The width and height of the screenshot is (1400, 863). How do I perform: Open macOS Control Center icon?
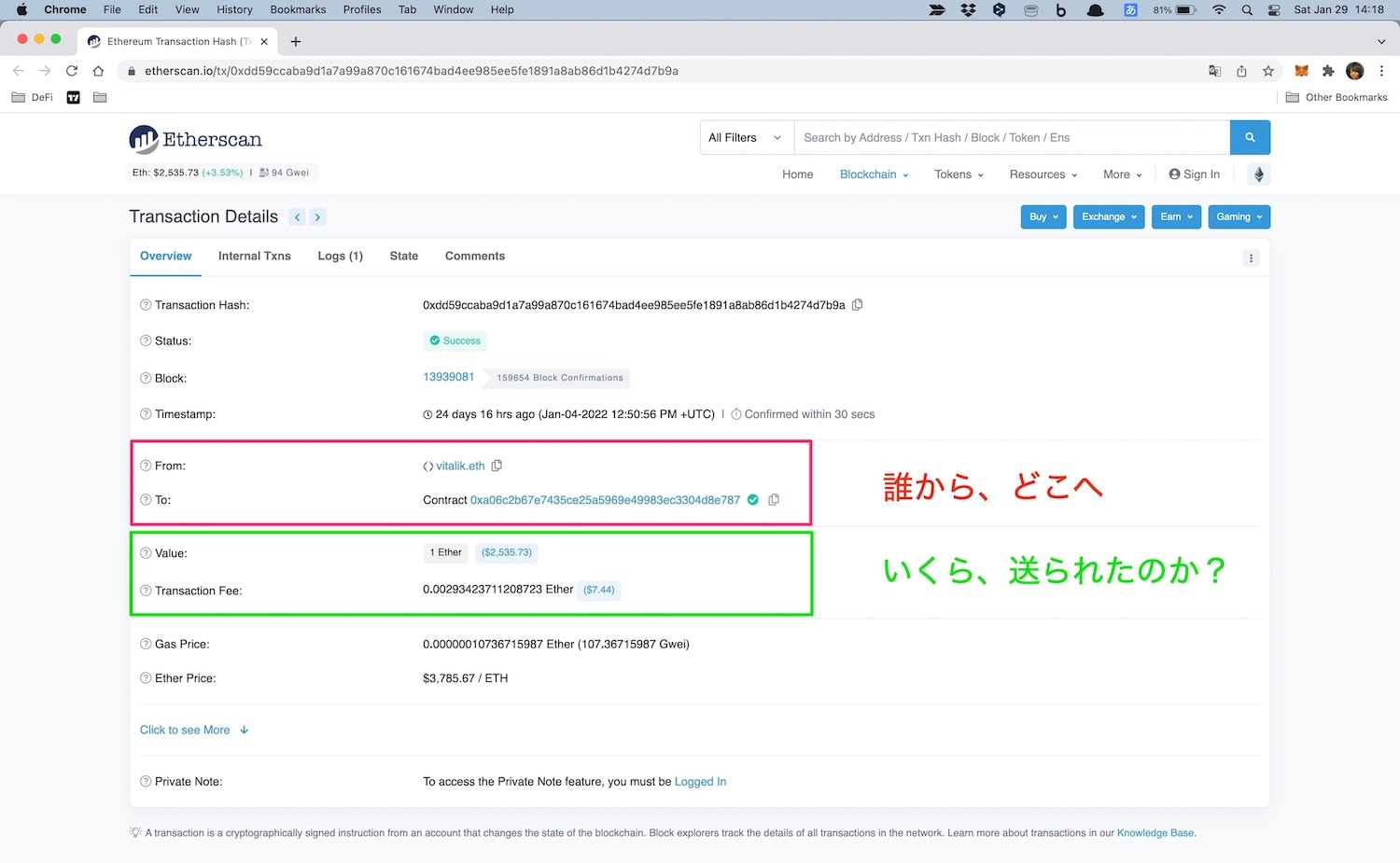click(x=1274, y=9)
